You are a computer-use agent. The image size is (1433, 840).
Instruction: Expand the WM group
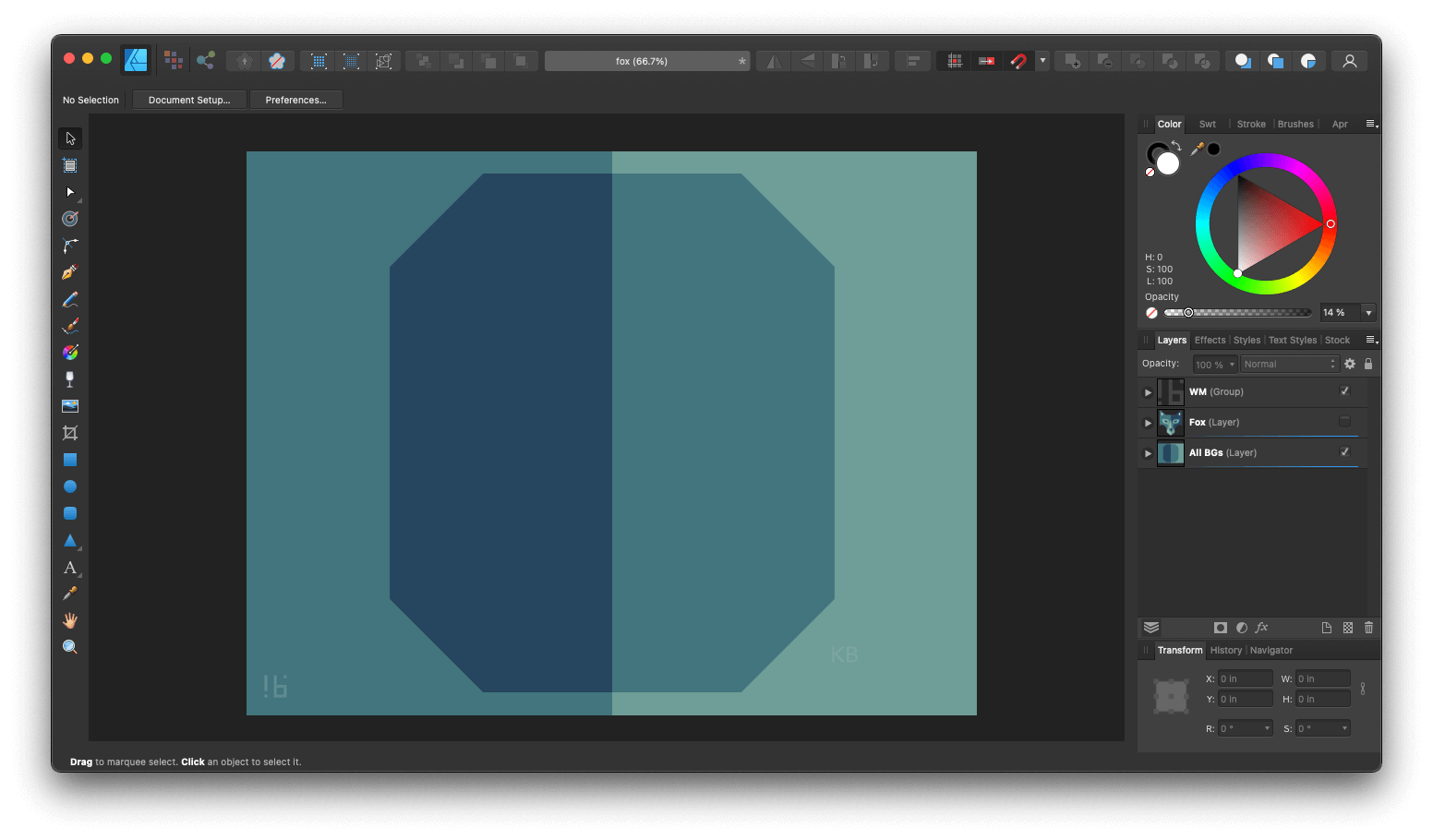(1148, 391)
